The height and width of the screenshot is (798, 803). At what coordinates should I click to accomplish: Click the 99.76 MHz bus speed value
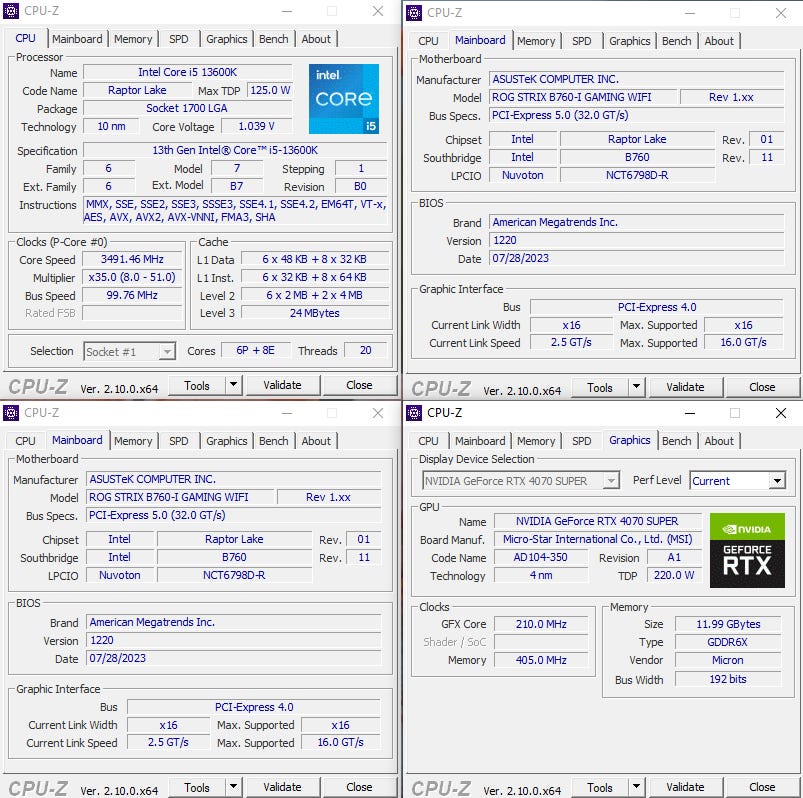click(x=132, y=295)
